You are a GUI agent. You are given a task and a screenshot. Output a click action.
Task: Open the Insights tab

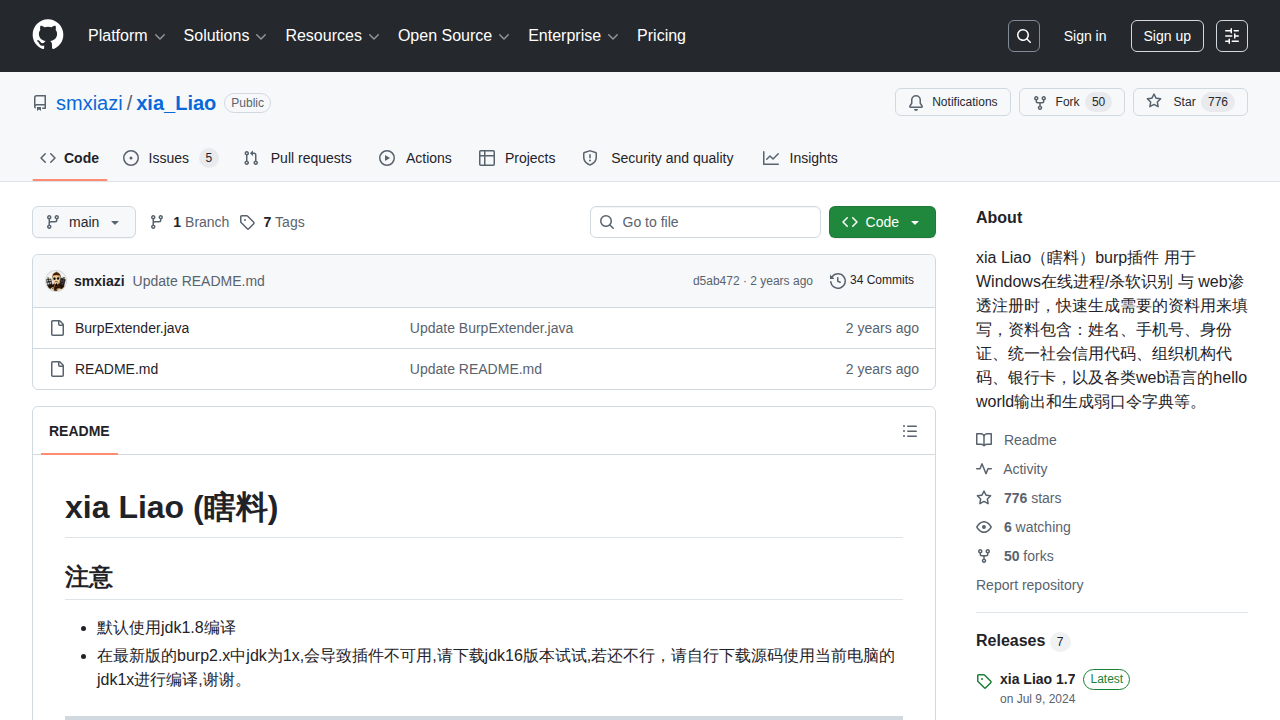pyautogui.click(x=800, y=158)
